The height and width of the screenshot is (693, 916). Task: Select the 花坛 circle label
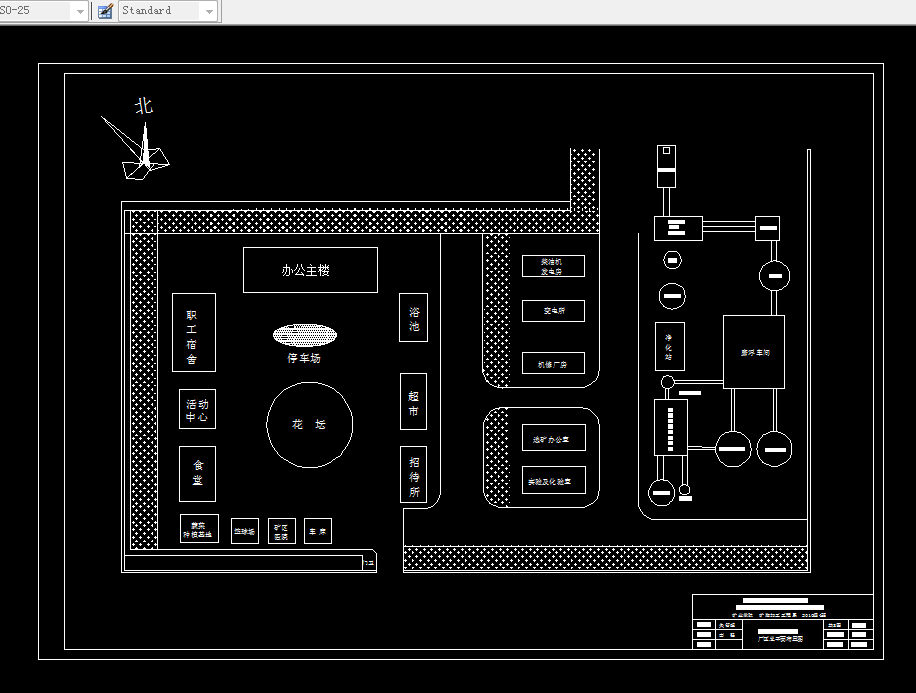coord(309,425)
